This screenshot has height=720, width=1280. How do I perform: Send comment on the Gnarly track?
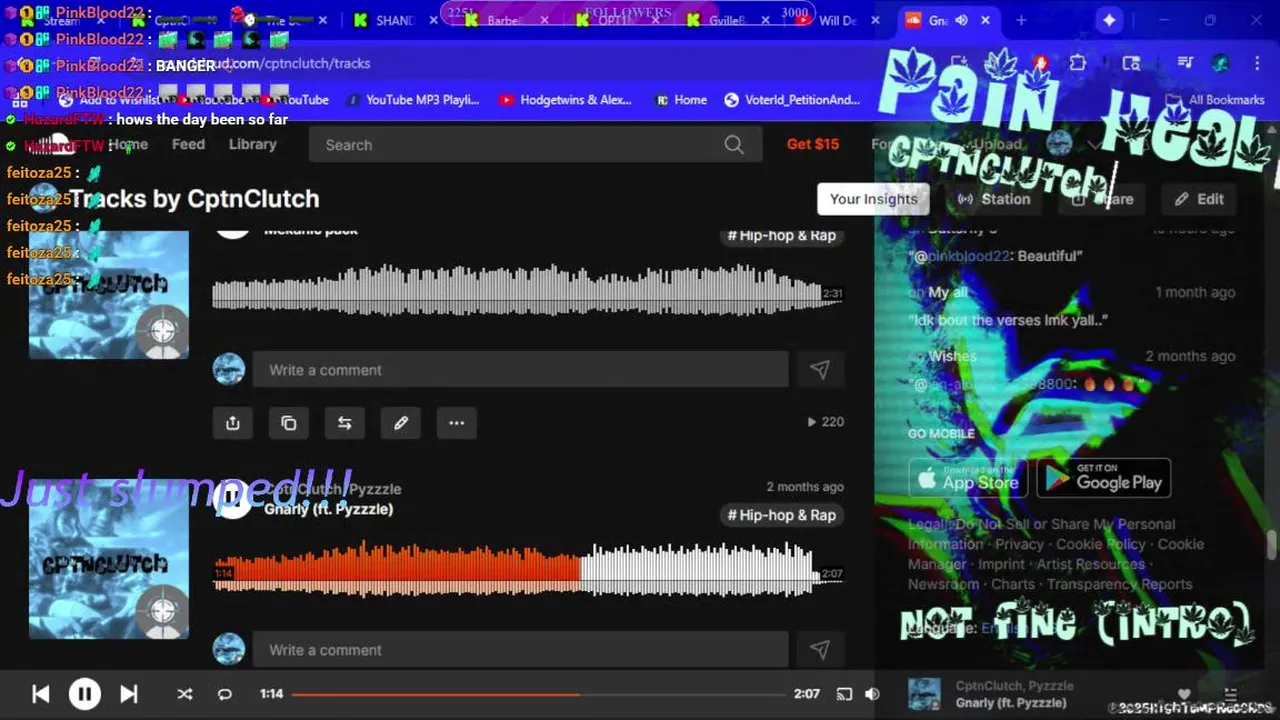(x=820, y=650)
